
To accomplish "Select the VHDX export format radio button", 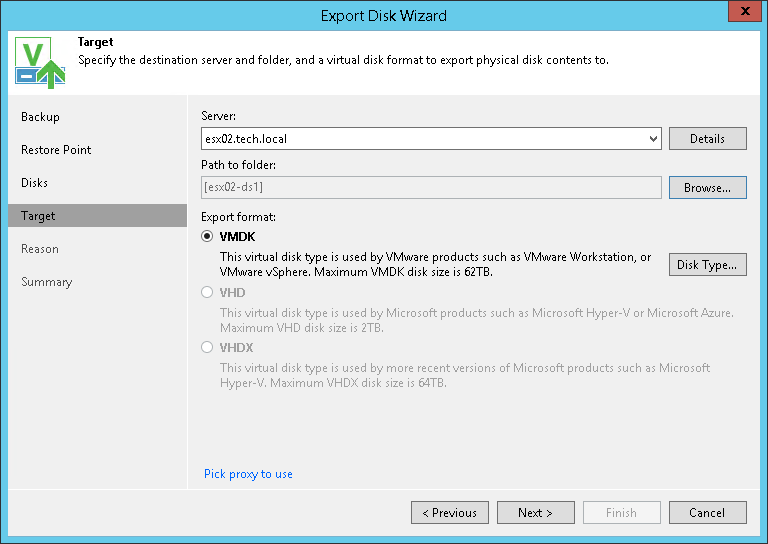I will (x=207, y=347).
